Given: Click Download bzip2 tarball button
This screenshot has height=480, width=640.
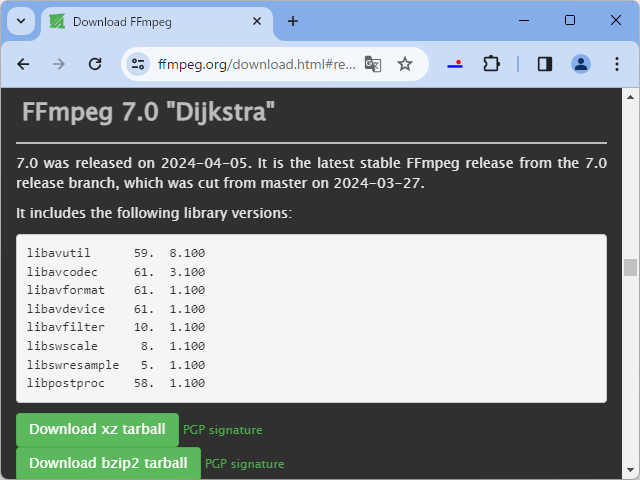Looking at the screenshot, I should pos(108,463).
